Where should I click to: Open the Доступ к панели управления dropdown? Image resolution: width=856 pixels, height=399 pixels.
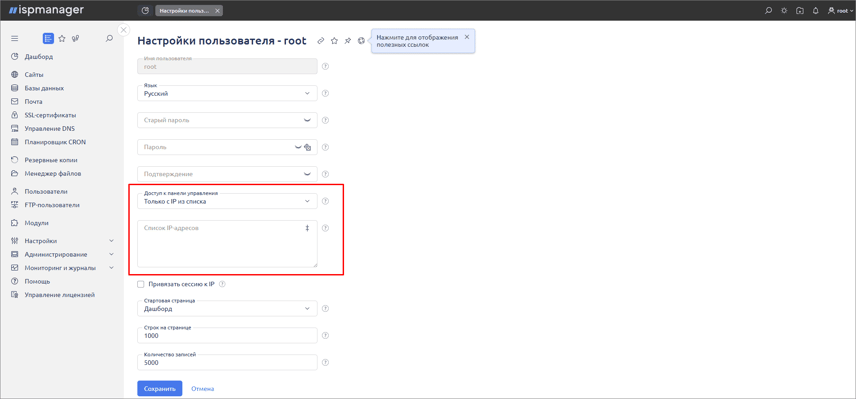[227, 201]
